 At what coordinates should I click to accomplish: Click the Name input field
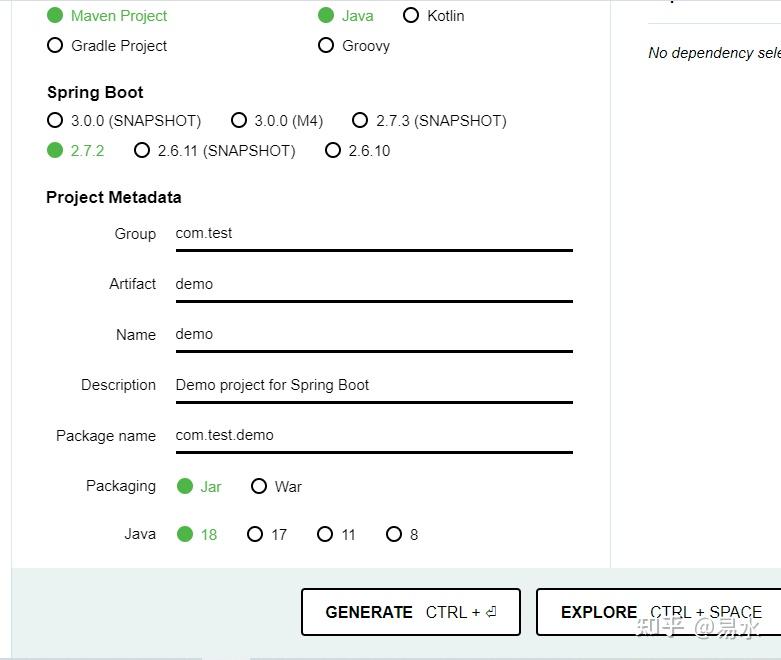click(373, 335)
